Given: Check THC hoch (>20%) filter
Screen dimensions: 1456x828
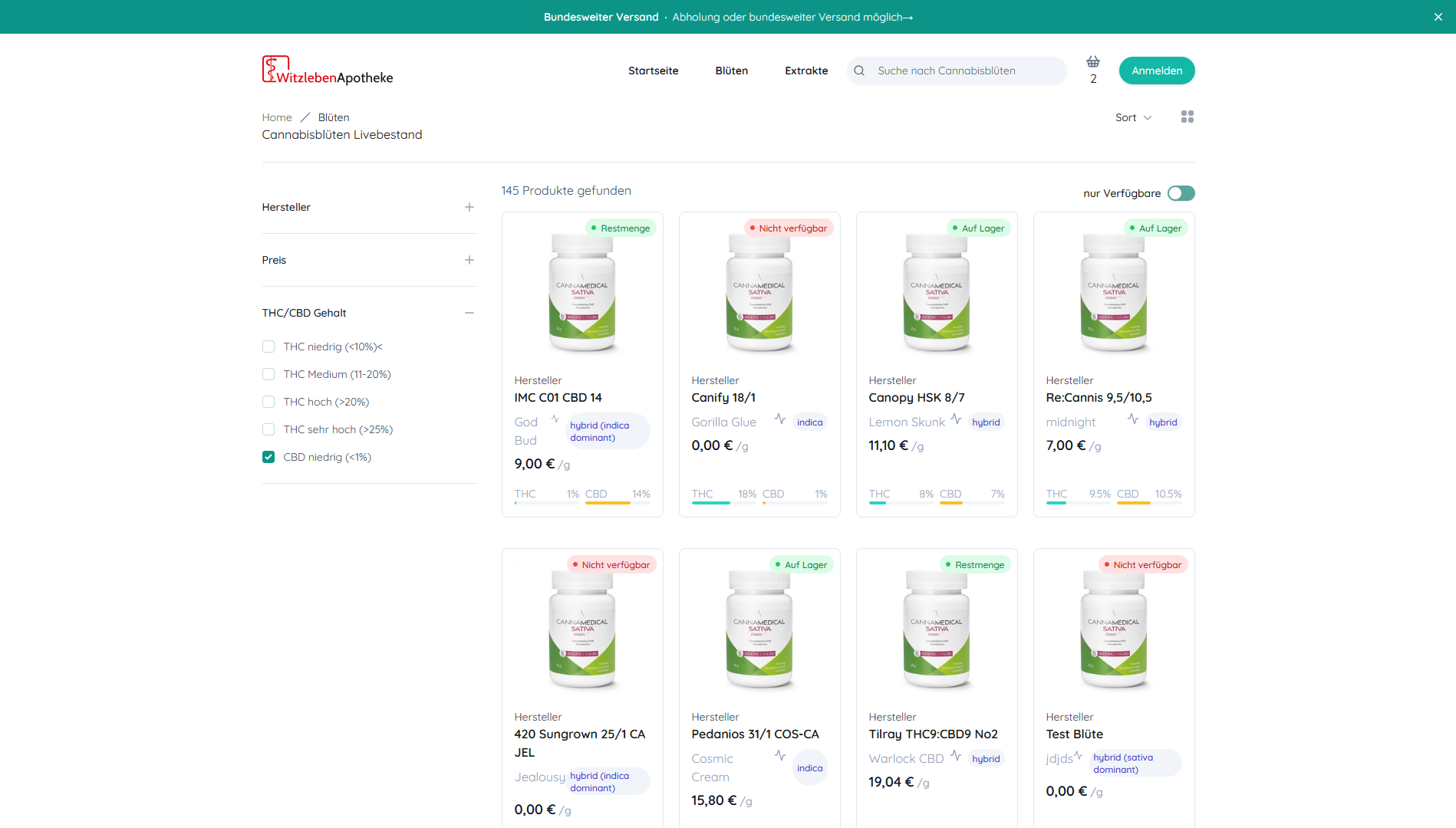Looking at the screenshot, I should (x=268, y=402).
